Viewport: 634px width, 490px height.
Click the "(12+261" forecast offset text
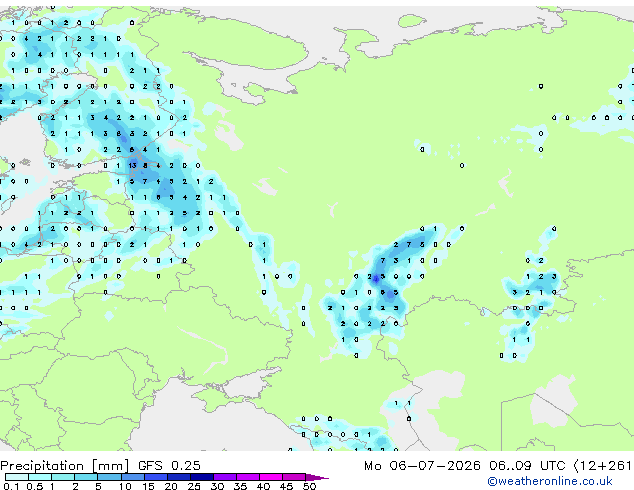[602, 466]
